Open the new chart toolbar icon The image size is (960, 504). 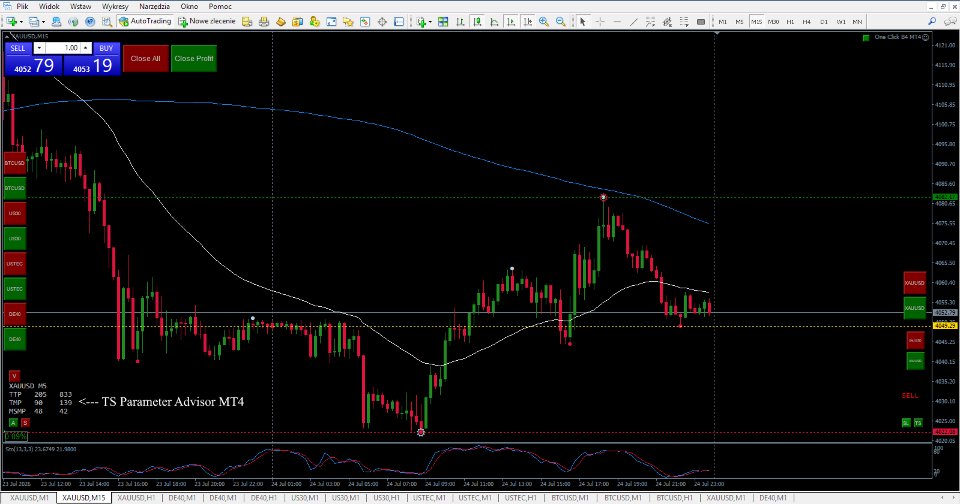[x=11, y=21]
